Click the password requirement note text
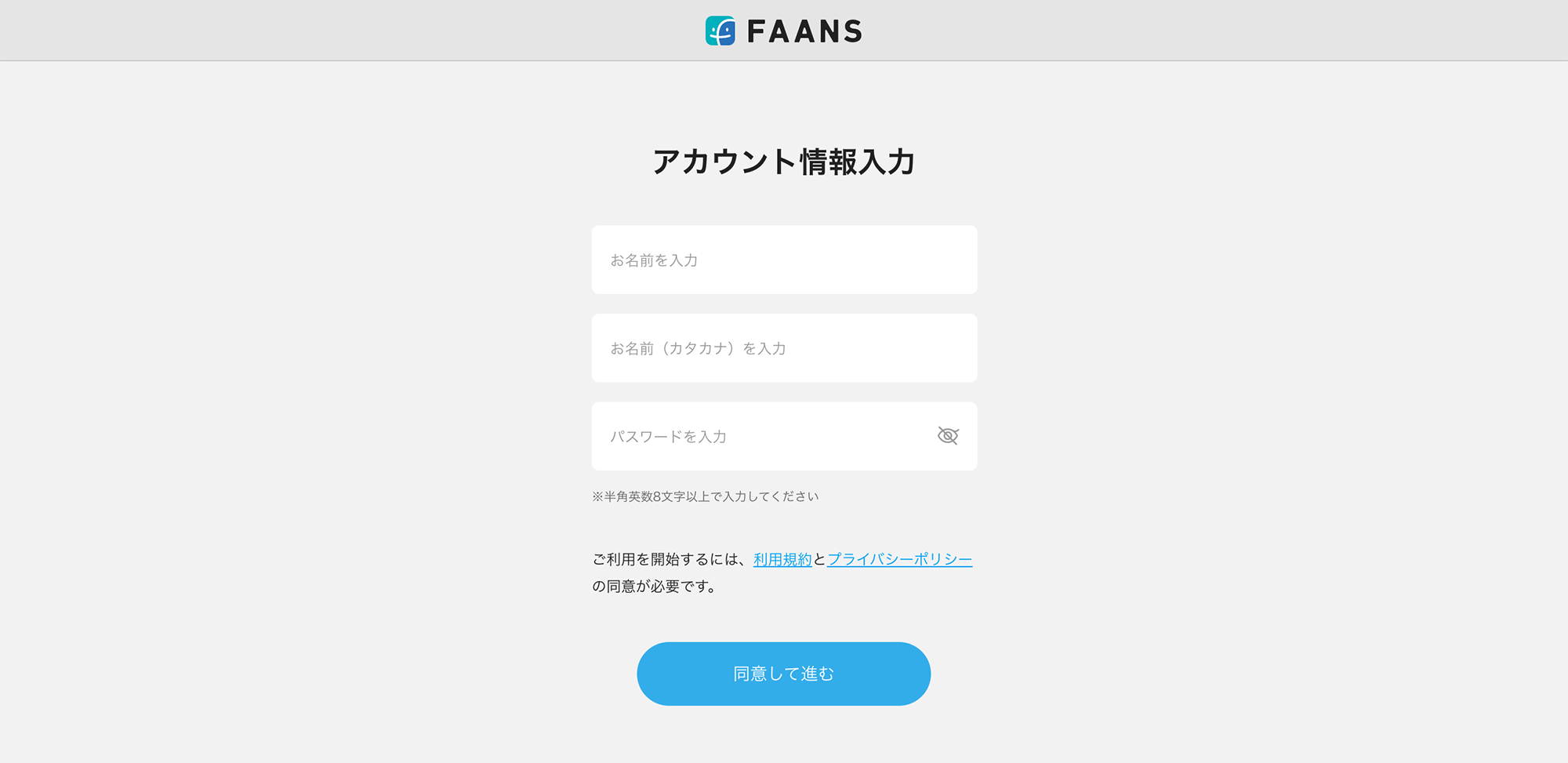Screen dimensions: 1568x763 (x=704, y=496)
